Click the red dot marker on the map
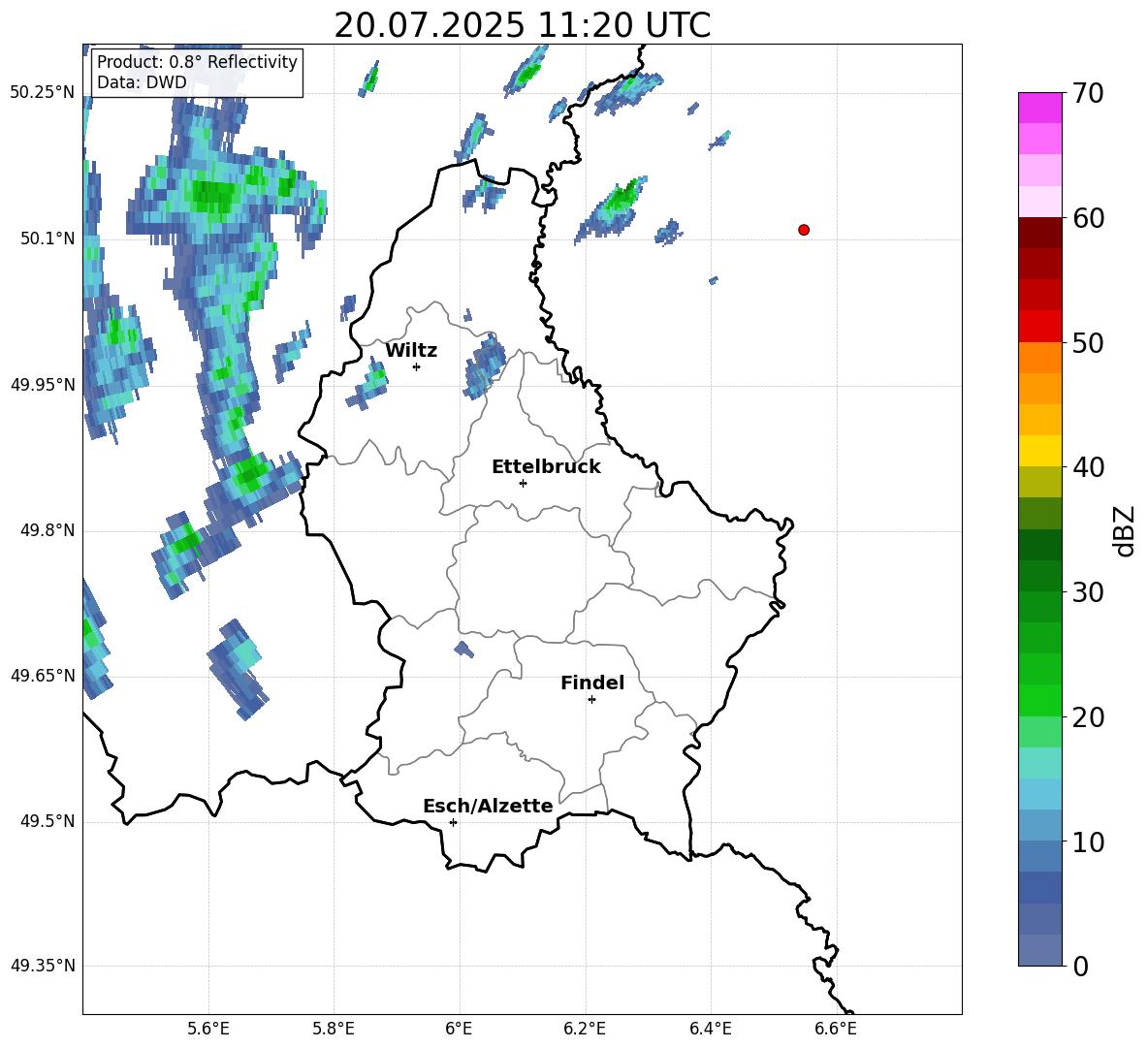This screenshot has height=1048, width=1148. point(803,230)
